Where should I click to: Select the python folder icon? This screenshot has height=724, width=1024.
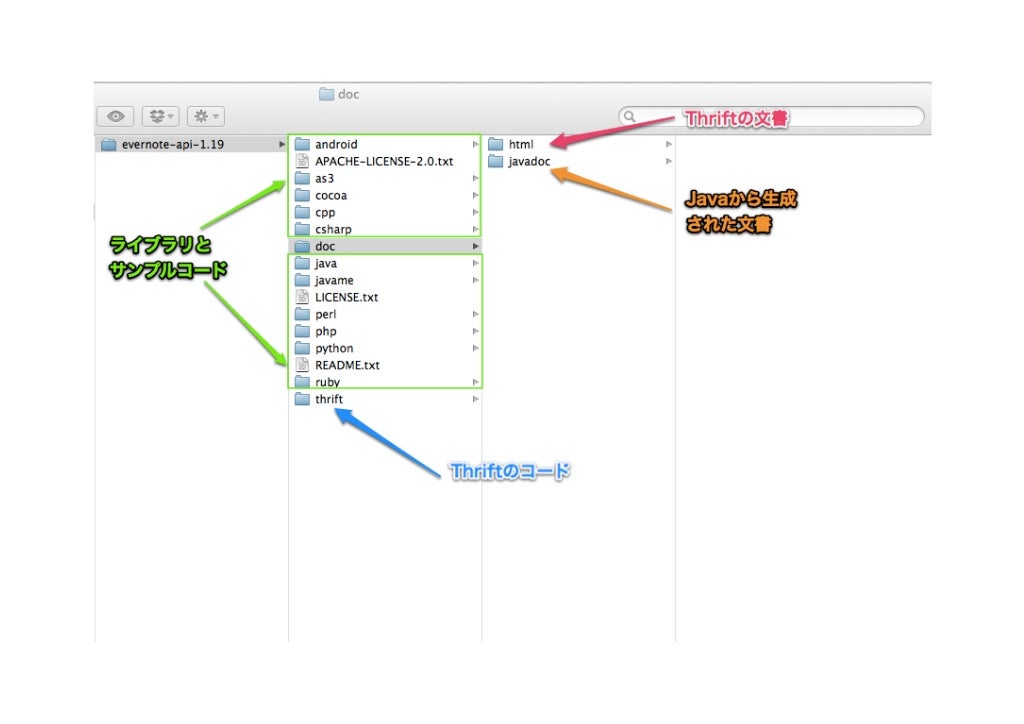(302, 348)
